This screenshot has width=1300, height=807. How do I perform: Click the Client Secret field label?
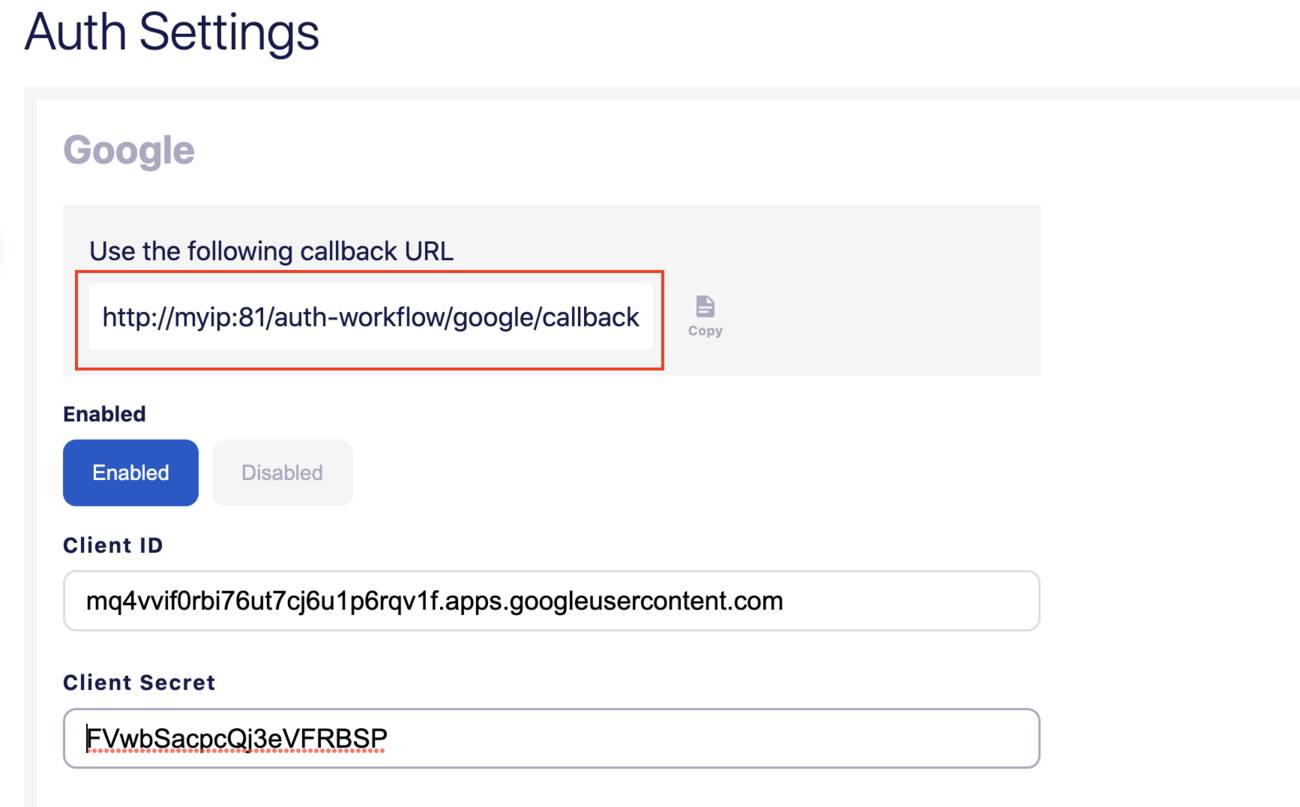(x=139, y=682)
